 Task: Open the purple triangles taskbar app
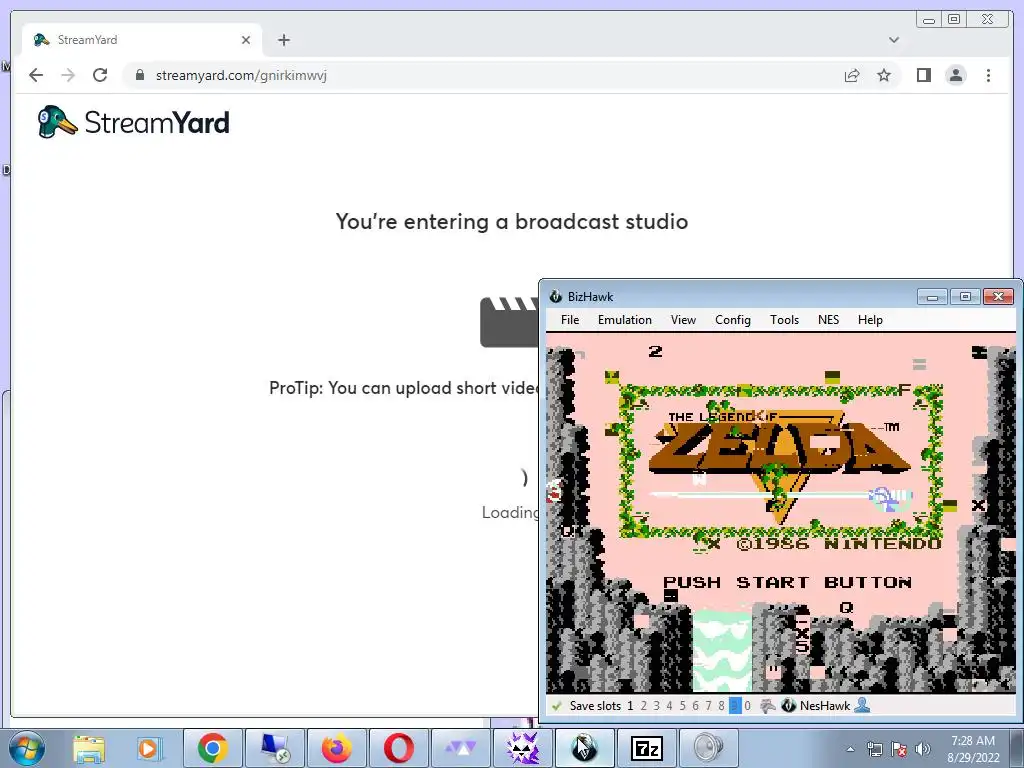coord(460,748)
